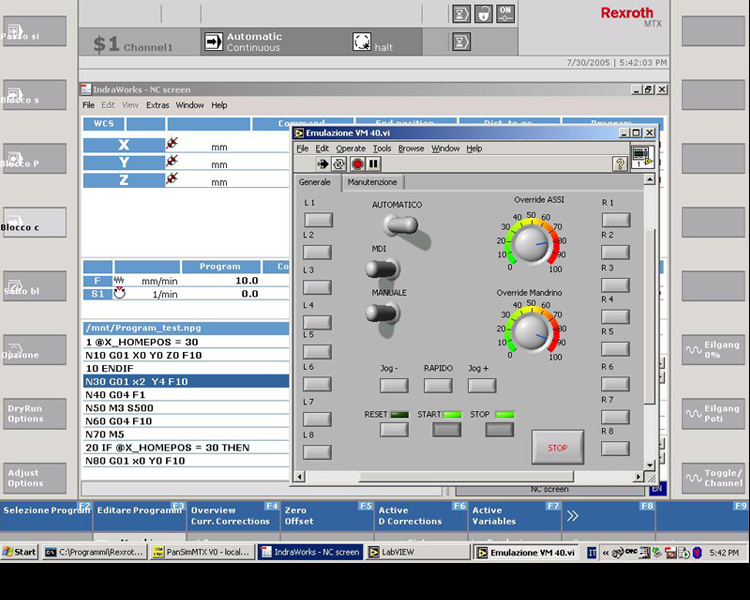
Task: Click the large red STOP button
Action: tap(558, 447)
